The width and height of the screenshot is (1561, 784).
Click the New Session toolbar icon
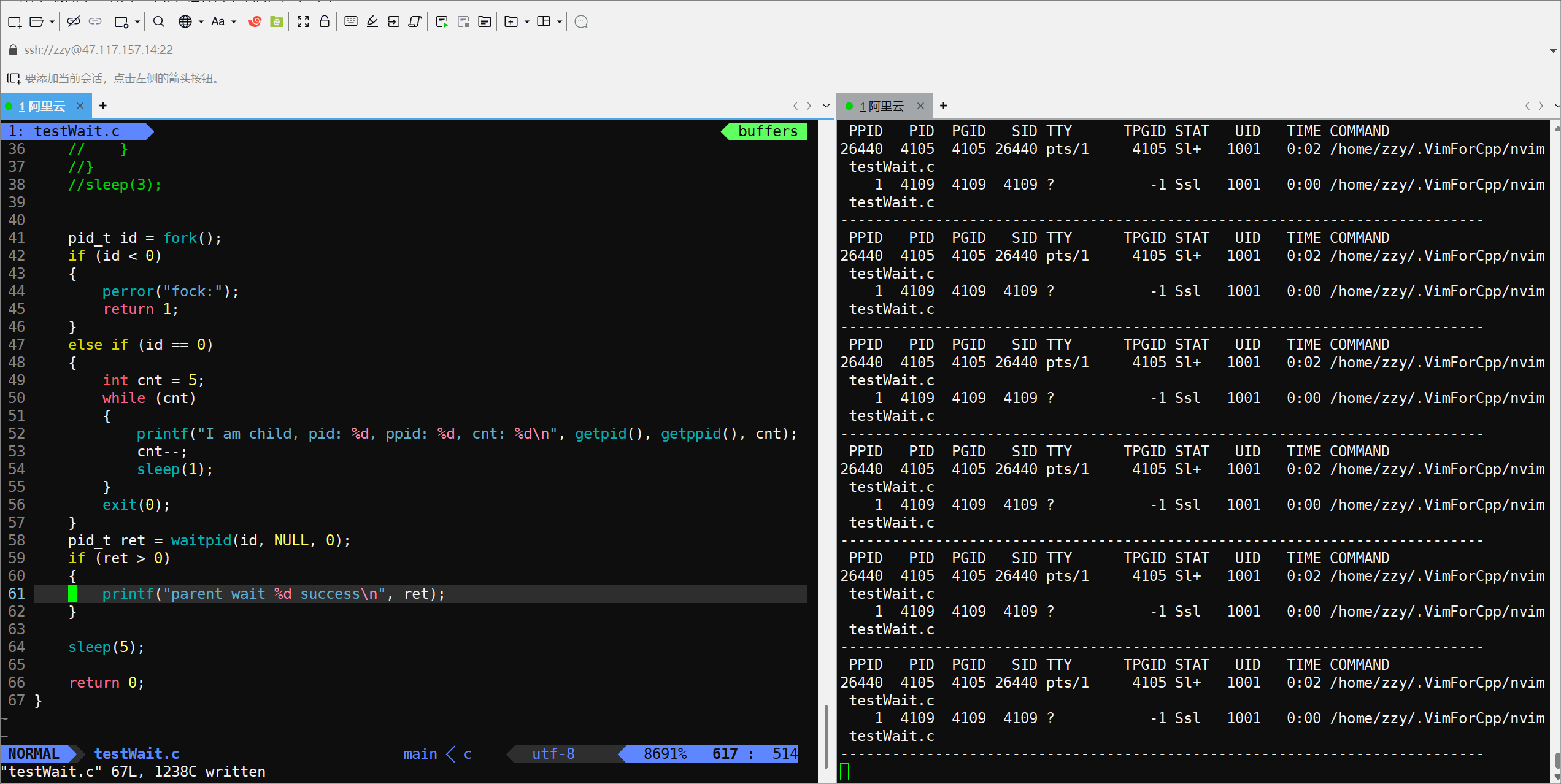click(15, 22)
